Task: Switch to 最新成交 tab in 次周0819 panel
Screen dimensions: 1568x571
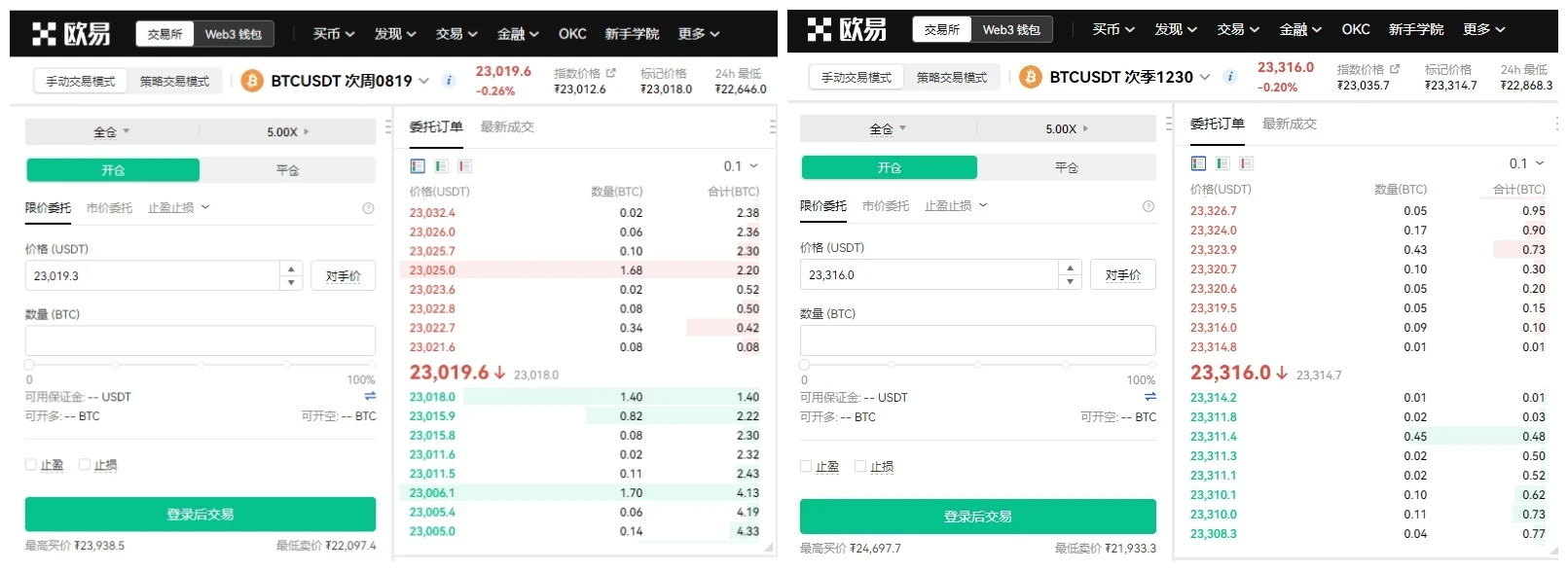Action: (x=506, y=126)
